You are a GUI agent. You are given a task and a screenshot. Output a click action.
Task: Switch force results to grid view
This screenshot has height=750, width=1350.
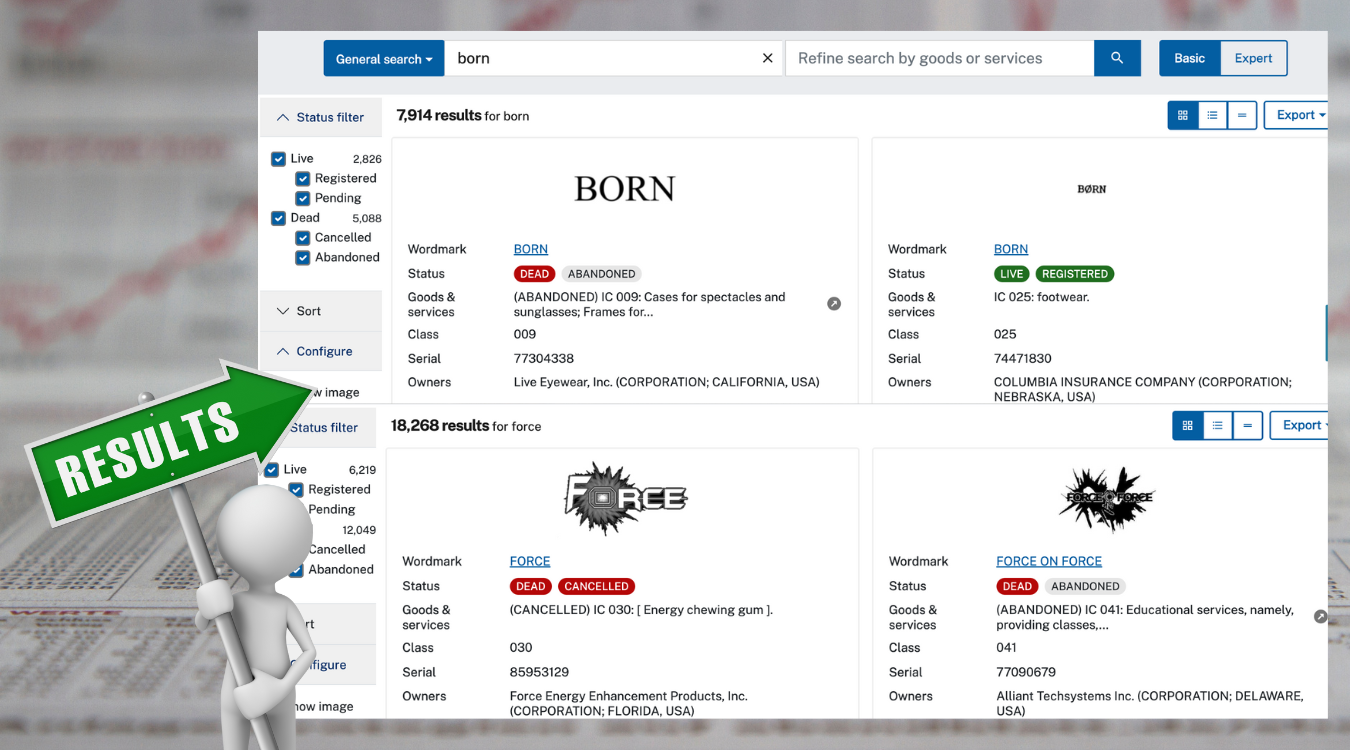[x=1188, y=425]
